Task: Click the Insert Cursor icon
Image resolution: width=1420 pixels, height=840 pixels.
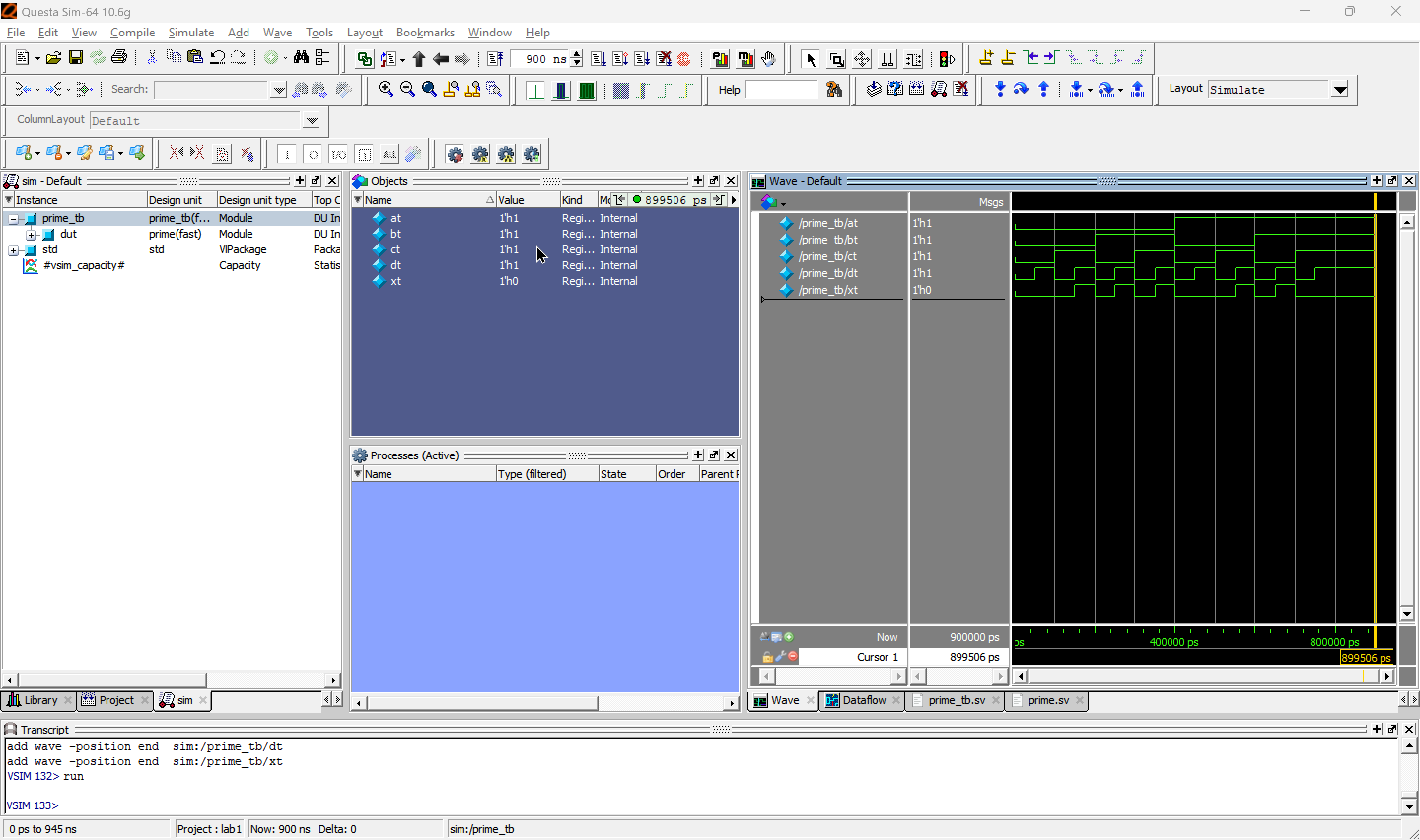Action: coord(986,58)
